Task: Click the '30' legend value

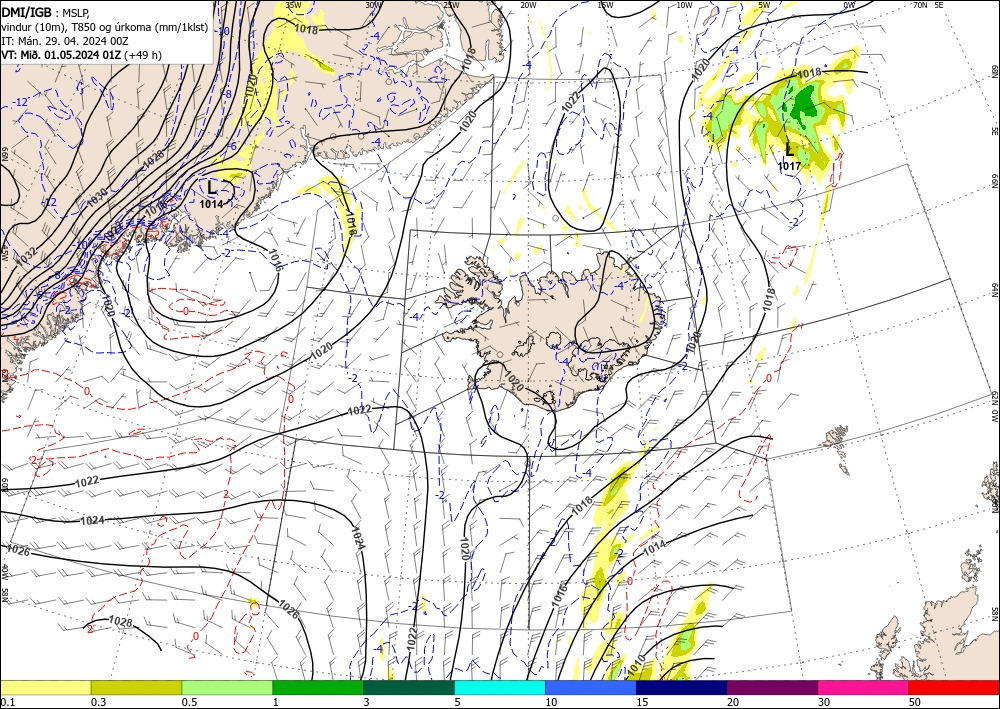Action: (824, 702)
